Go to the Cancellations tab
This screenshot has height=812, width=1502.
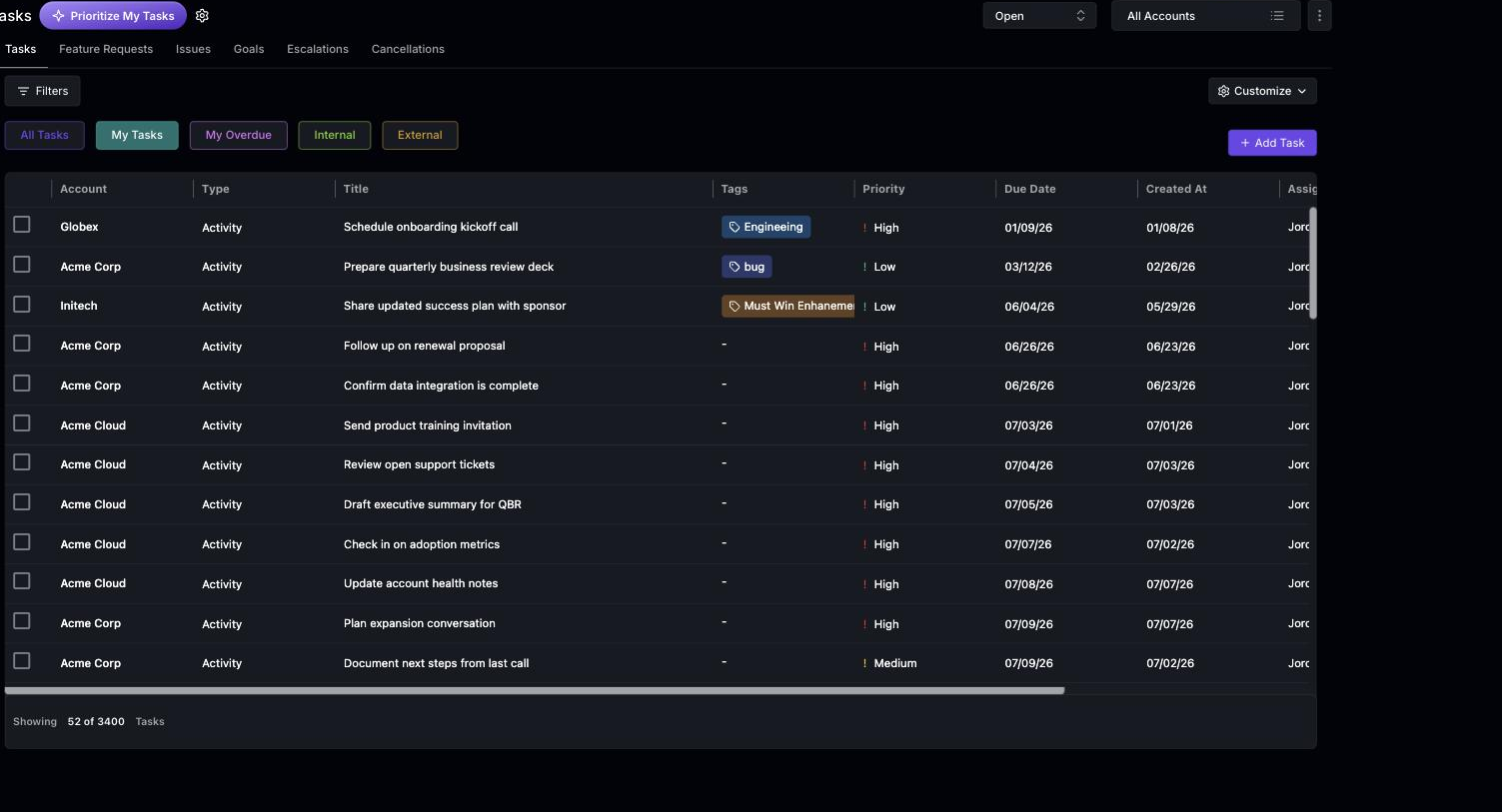[408, 49]
